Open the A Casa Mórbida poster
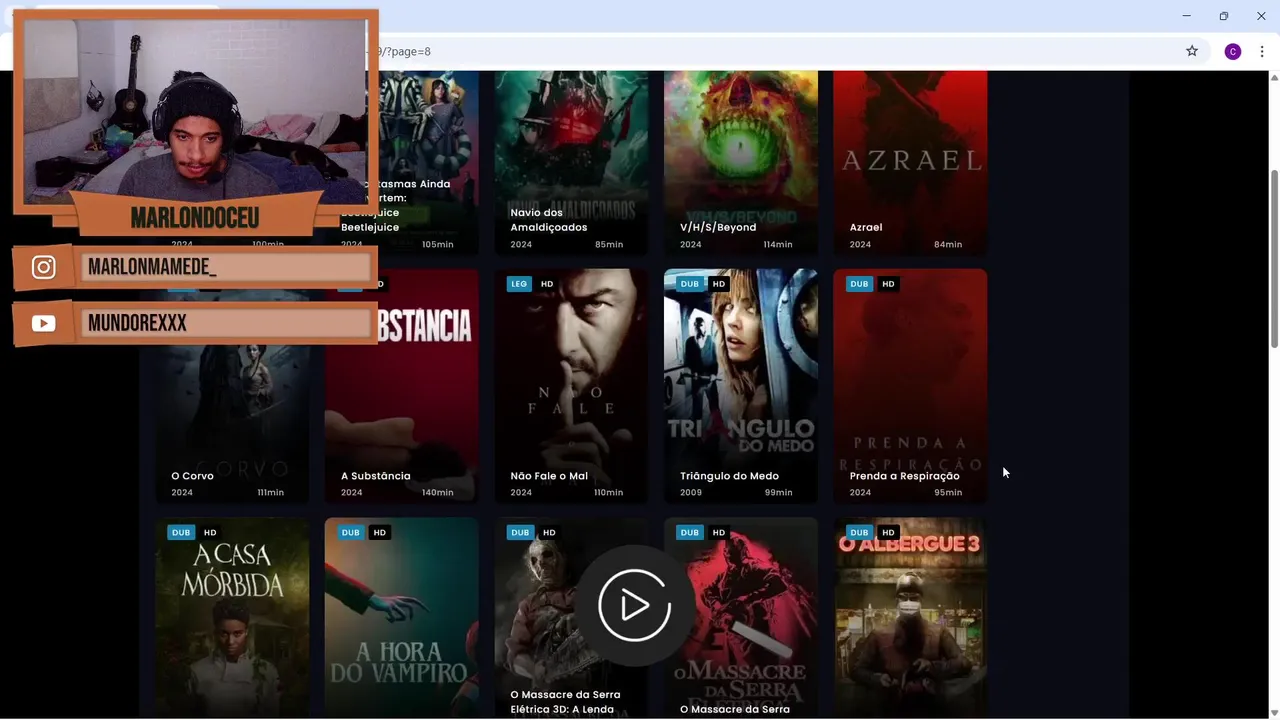 (232, 618)
